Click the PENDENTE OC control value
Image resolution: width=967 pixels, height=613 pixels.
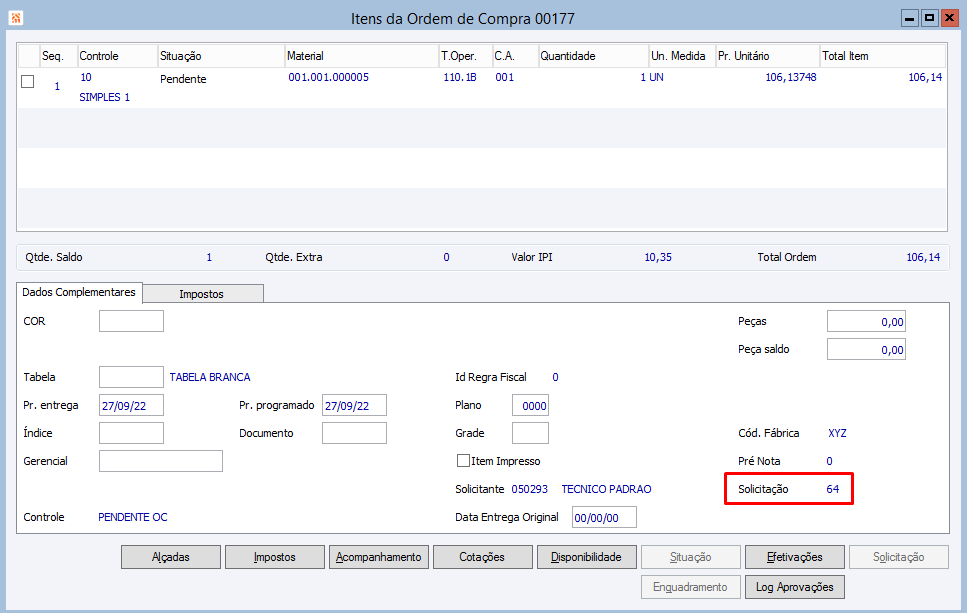[x=133, y=517]
